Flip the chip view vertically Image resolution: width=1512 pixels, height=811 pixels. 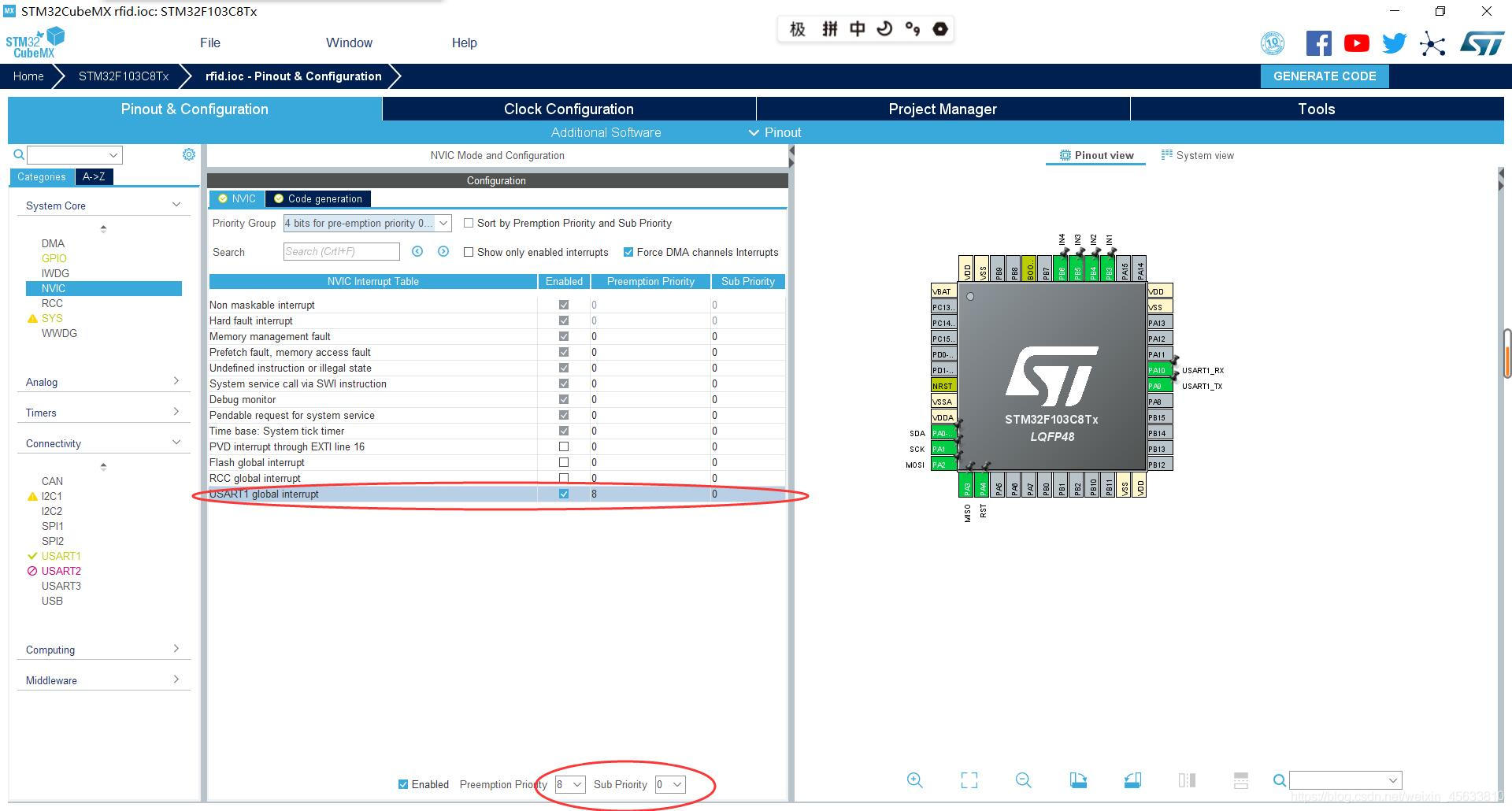click(x=1241, y=780)
